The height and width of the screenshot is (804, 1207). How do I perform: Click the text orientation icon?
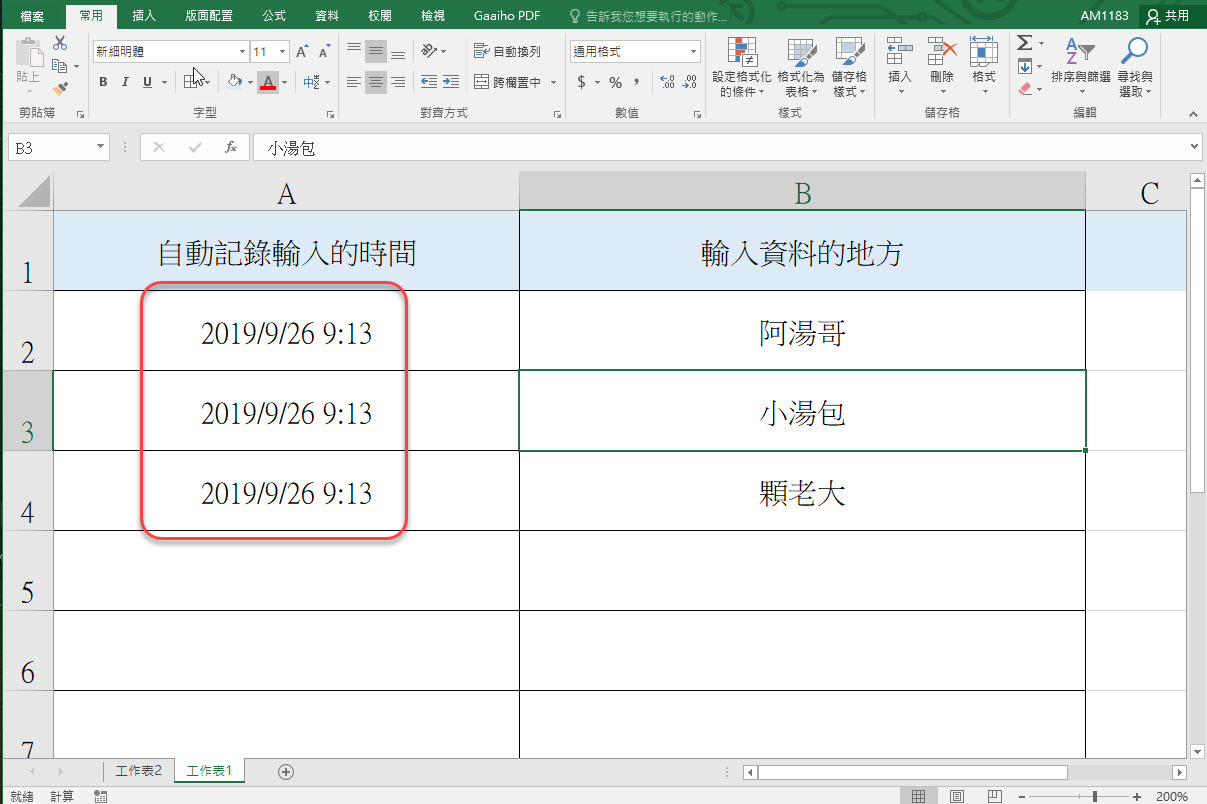point(430,51)
